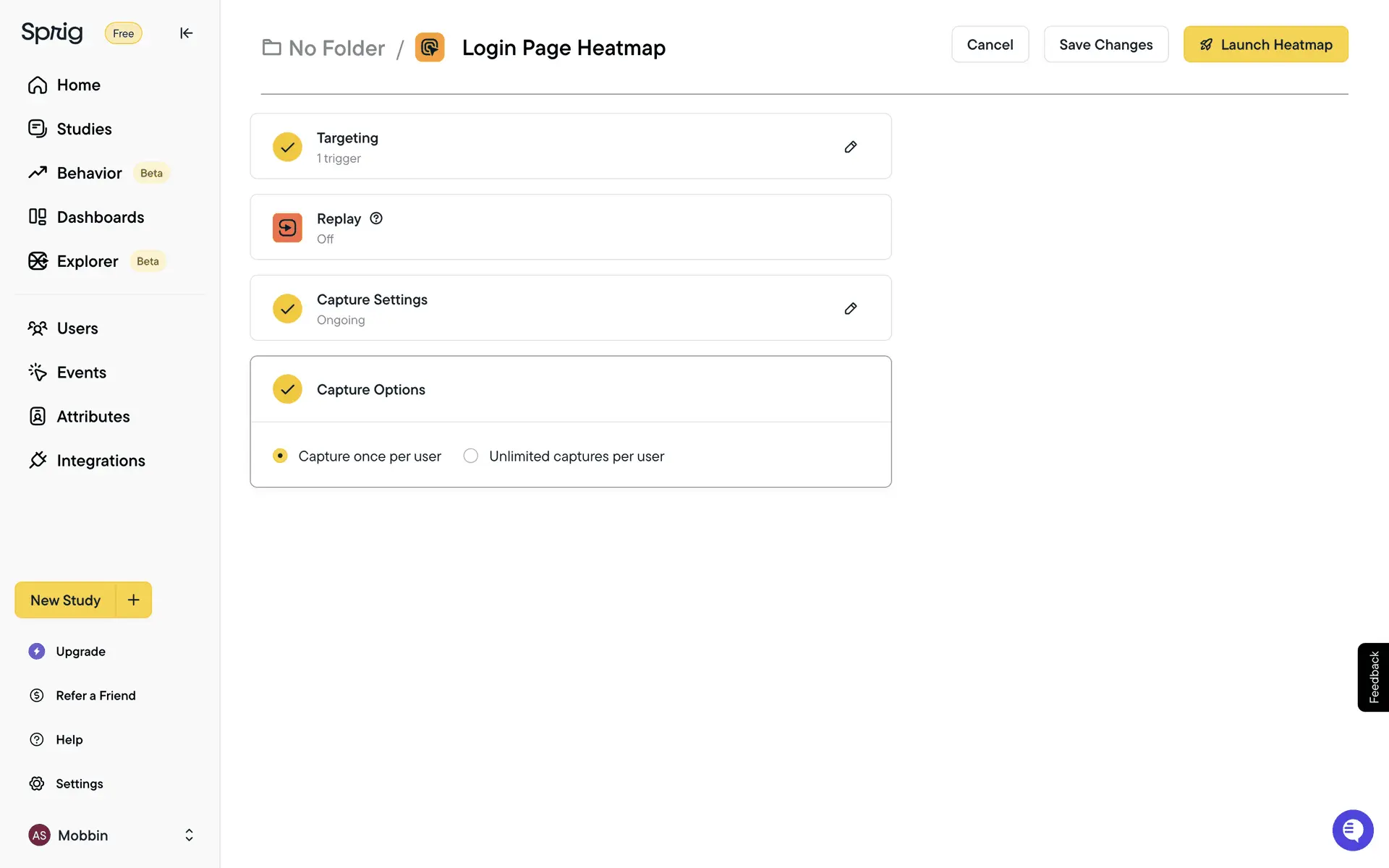Go to Studies in the sidebar

pyautogui.click(x=84, y=129)
